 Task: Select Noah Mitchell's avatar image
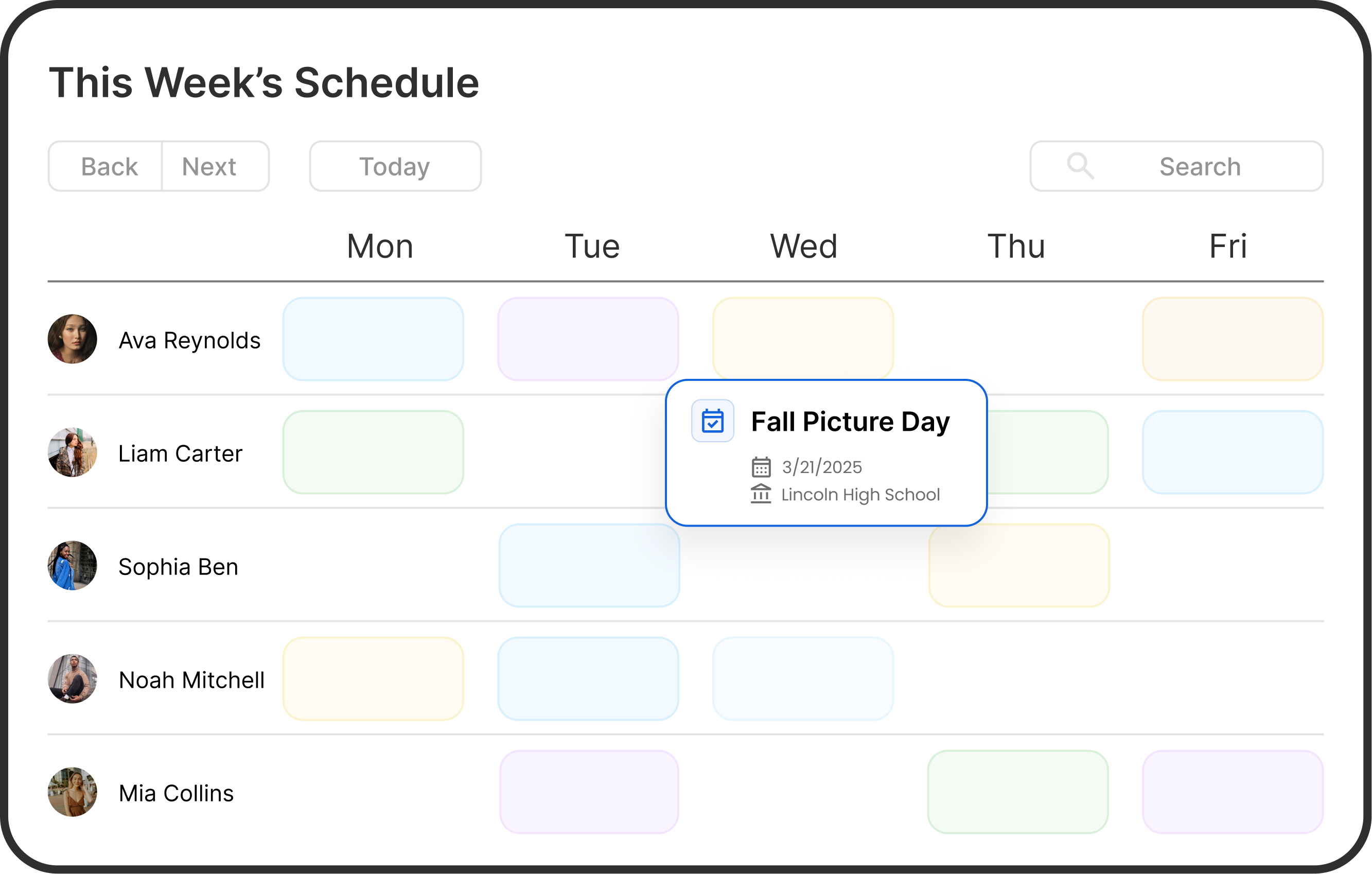pos(73,678)
